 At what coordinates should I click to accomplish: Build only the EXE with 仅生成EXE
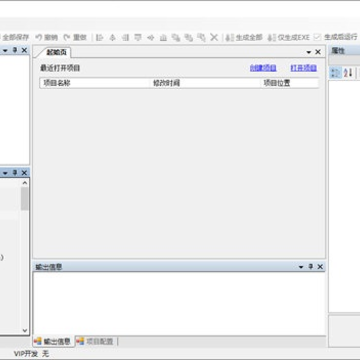pyautogui.click(x=289, y=37)
